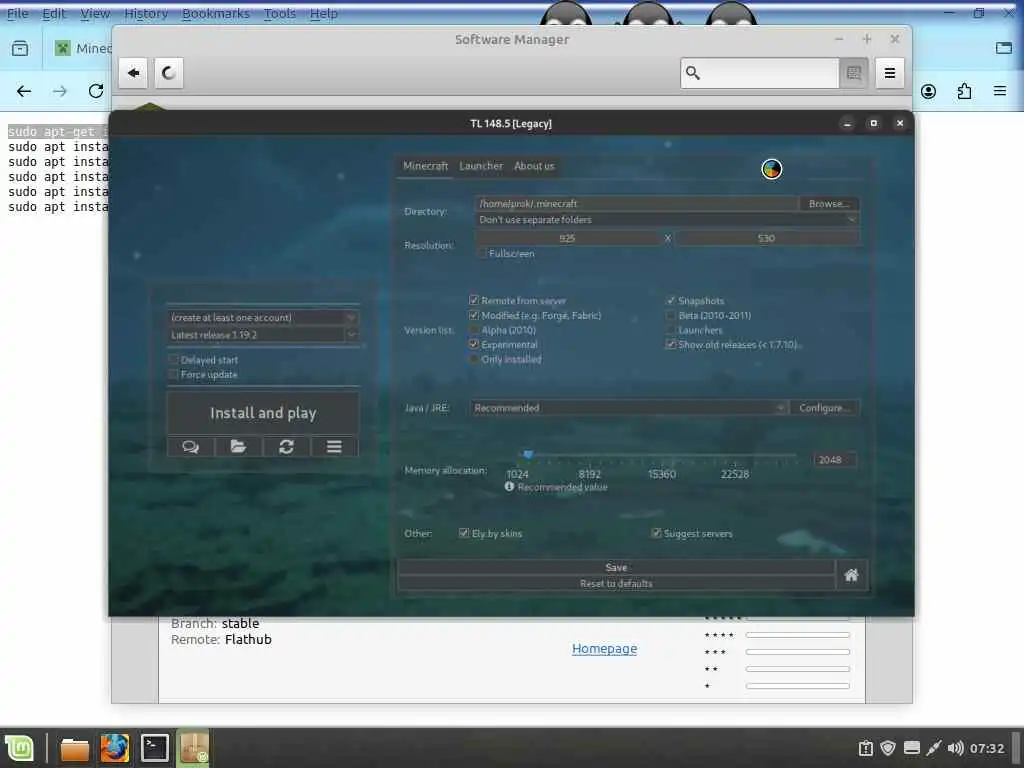Toggle the Software Manager list view icon

coord(853,72)
